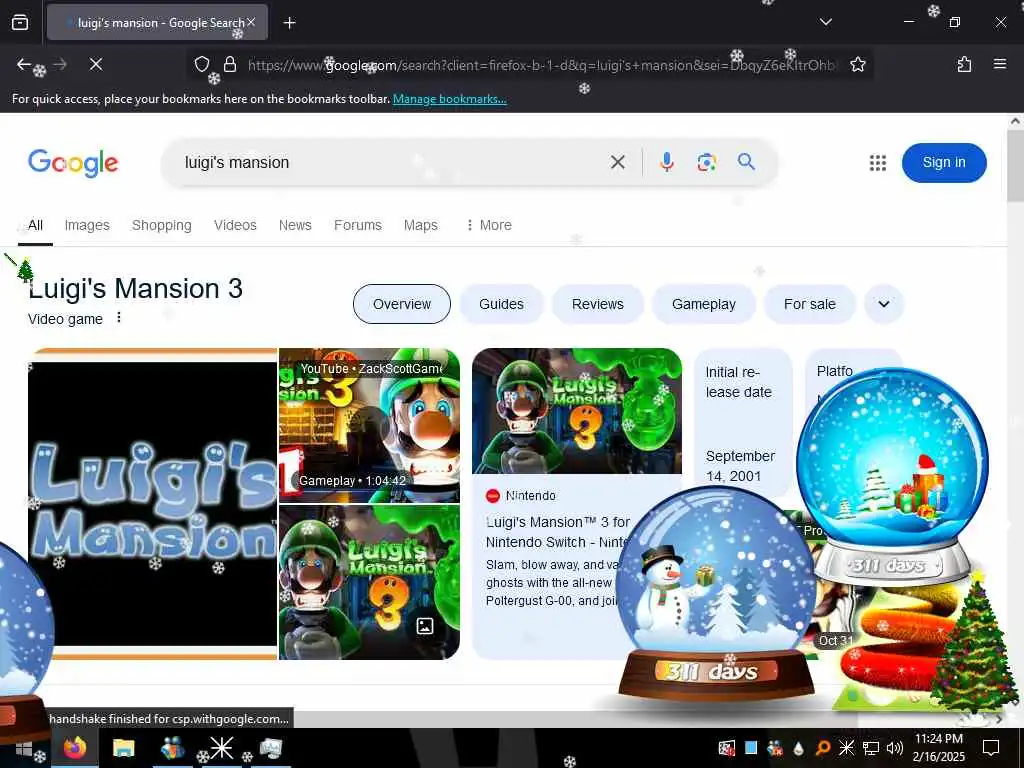Viewport: 1024px width, 768px height.
Task: Open the Luigi's Mansion 3 cover image below the video
Action: point(369,582)
